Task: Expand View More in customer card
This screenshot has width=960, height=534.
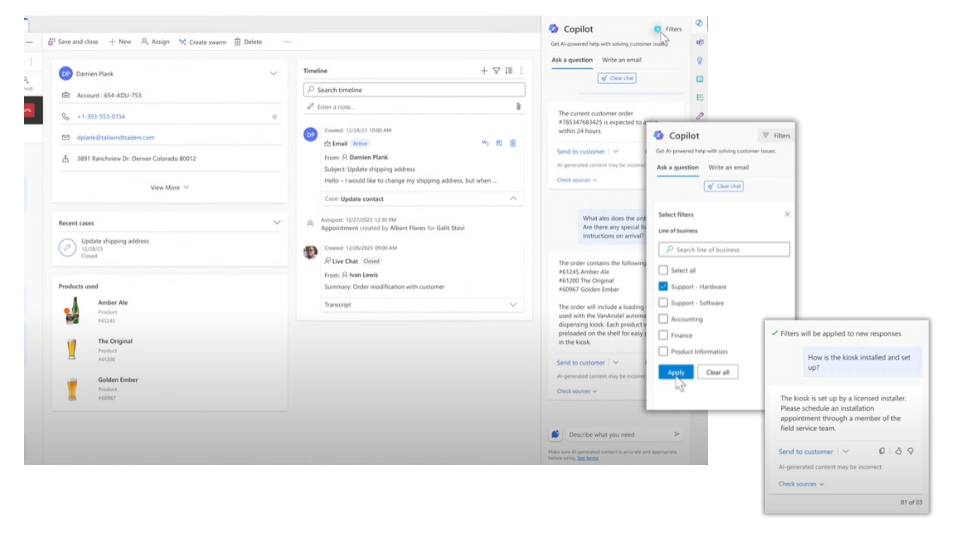Action: coord(169,187)
